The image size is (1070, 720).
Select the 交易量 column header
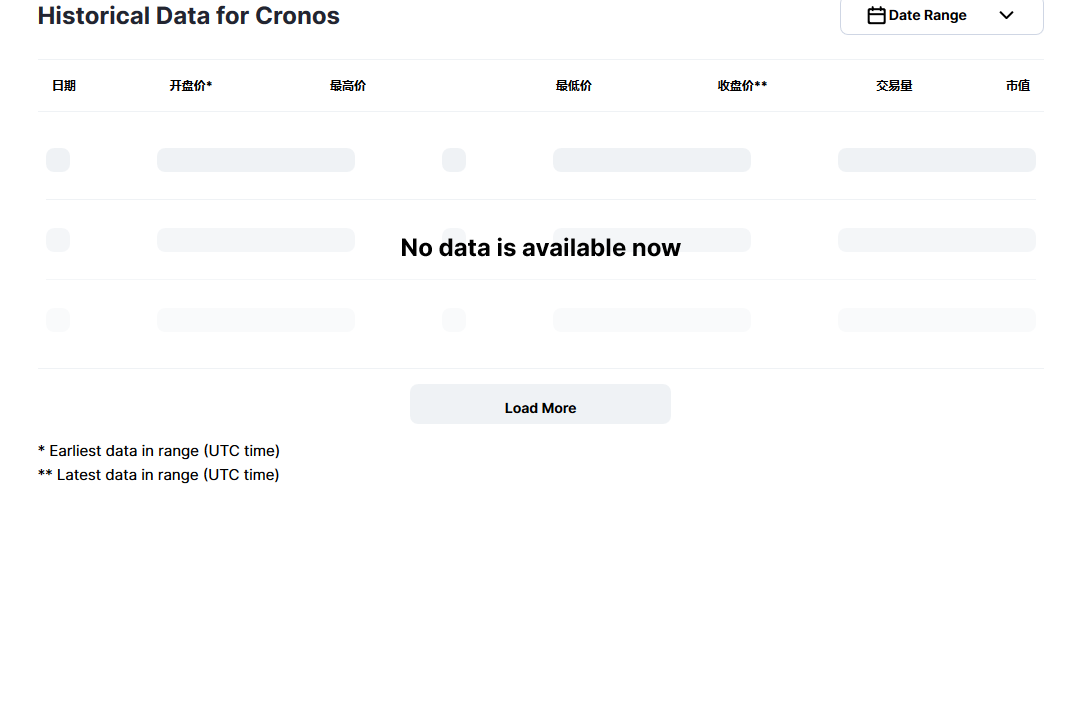(894, 85)
